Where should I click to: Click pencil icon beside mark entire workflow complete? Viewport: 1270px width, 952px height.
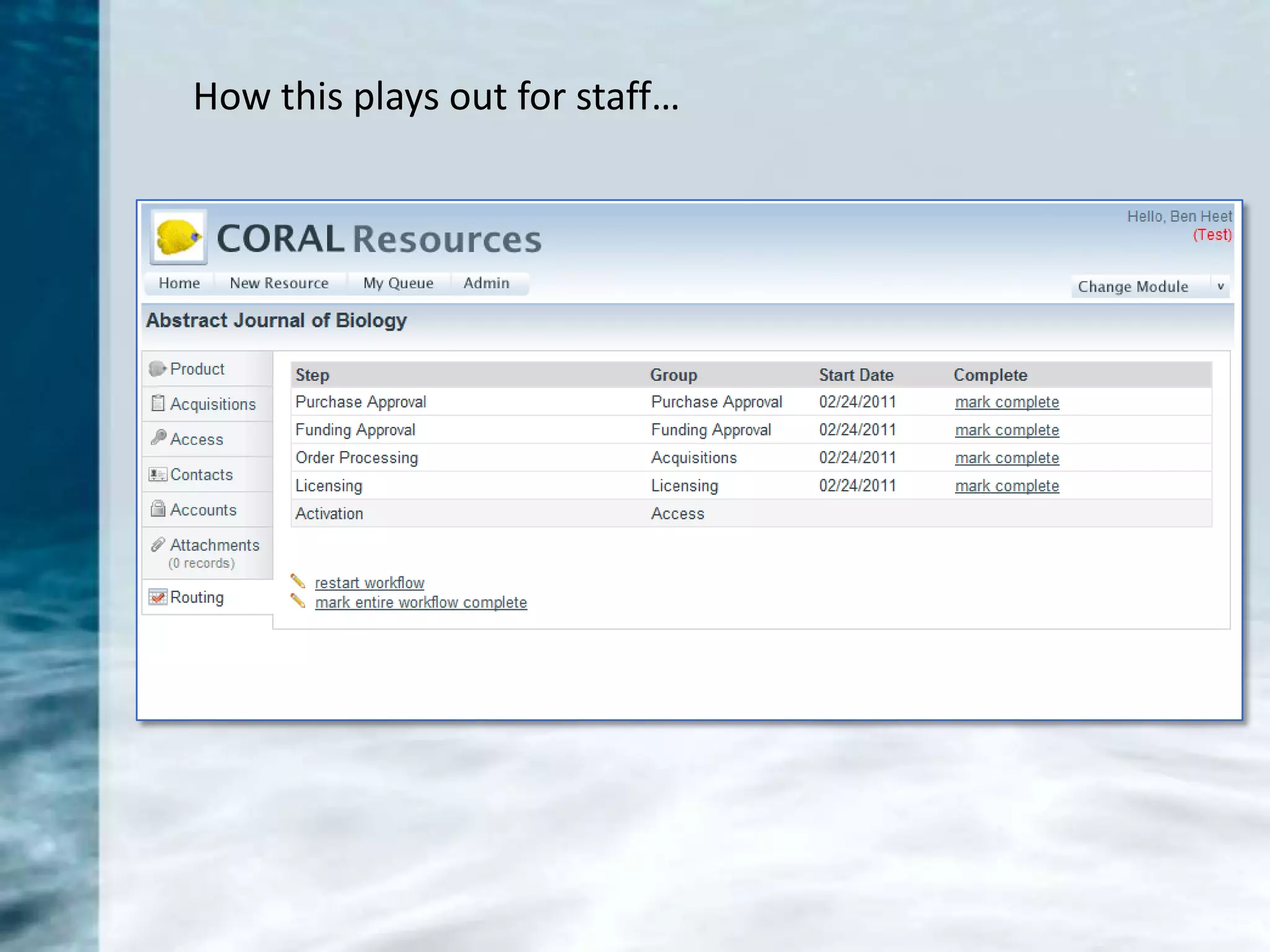pos(298,601)
